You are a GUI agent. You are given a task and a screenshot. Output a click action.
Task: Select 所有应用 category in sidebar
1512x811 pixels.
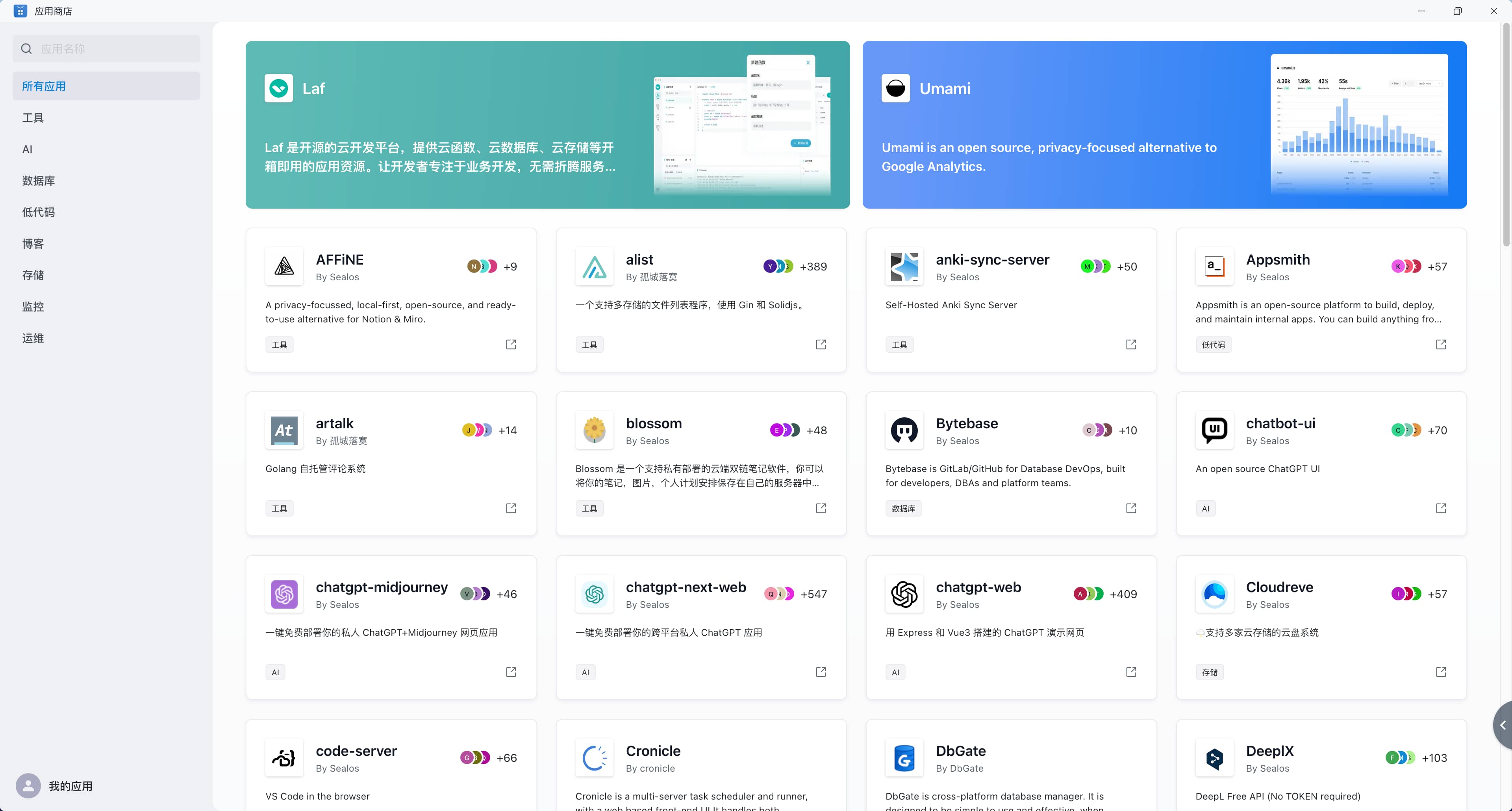[106, 86]
